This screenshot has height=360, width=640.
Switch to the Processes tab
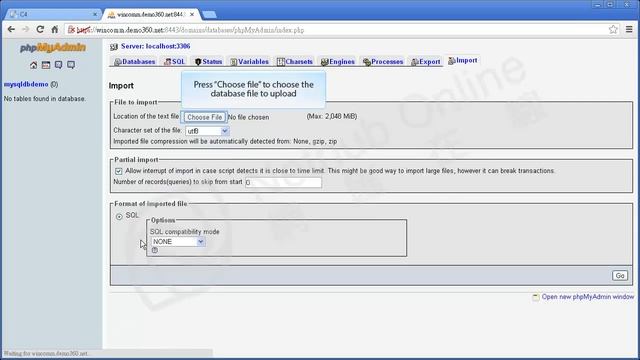(383, 62)
